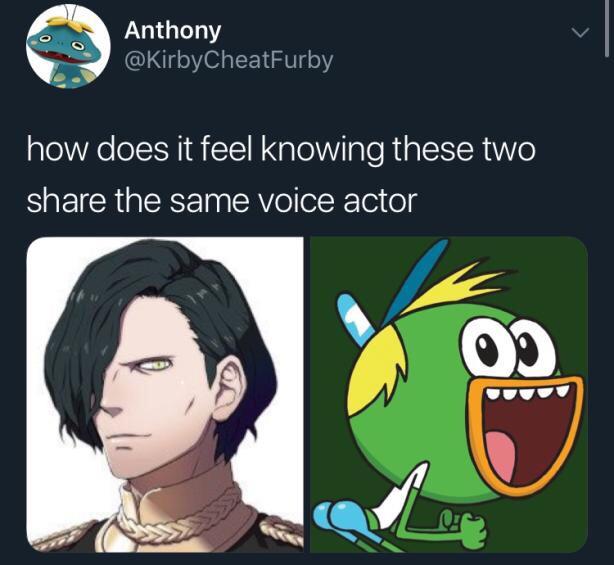Expand the tweet options chevron

[580, 32]
